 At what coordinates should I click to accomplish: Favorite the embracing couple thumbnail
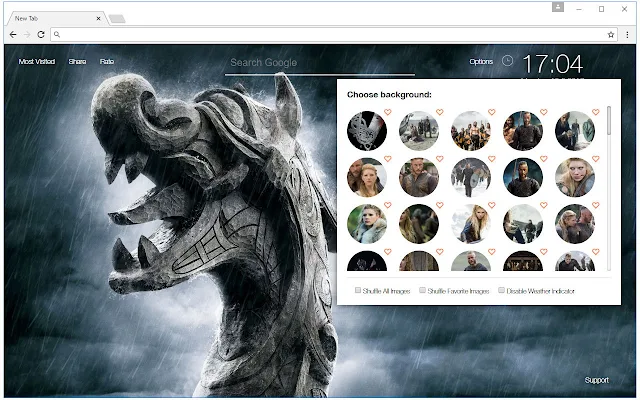[x=596, y=205]
